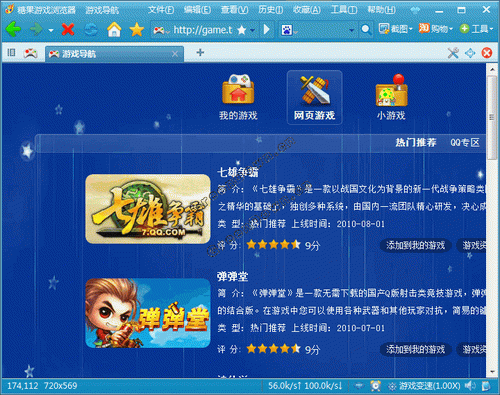Viewport: 500px width, 395px height.
Task: Open 我的游戏 category
Action: point(238,97)
